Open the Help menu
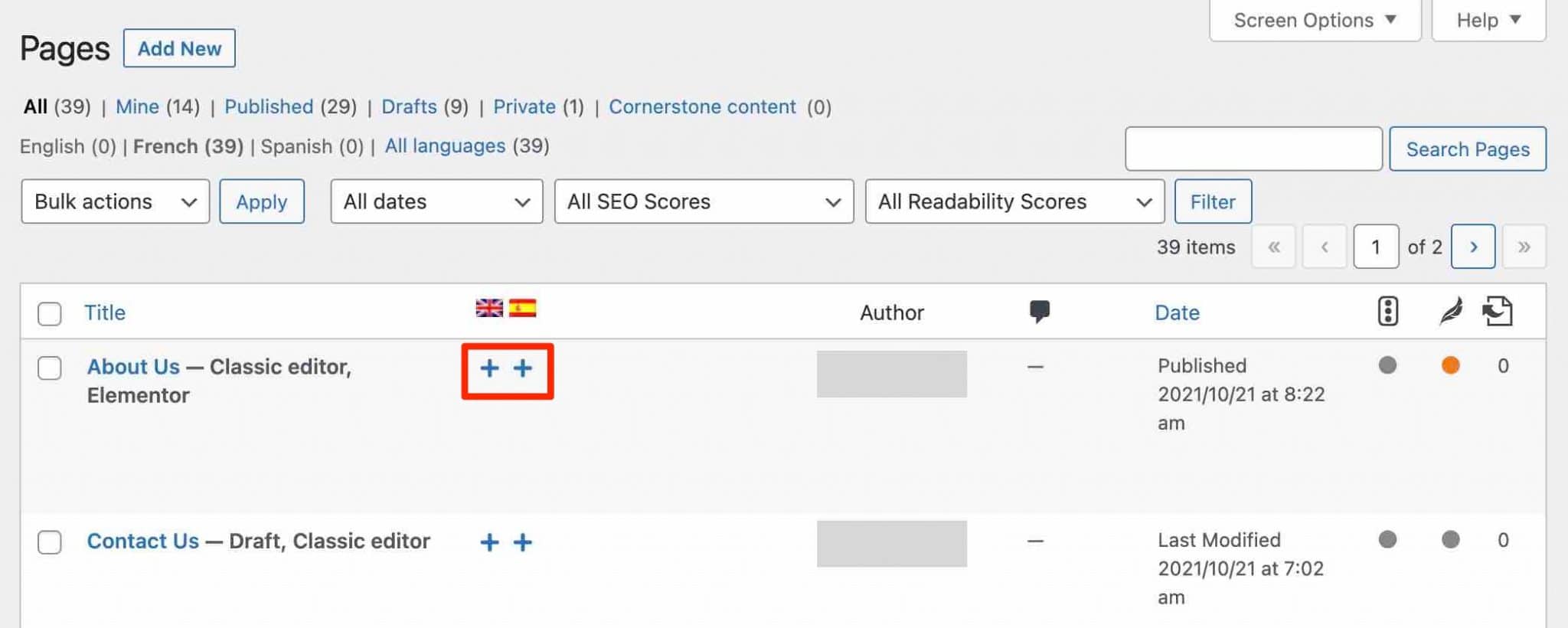The image size is (1568, 628). (1486, 20)
